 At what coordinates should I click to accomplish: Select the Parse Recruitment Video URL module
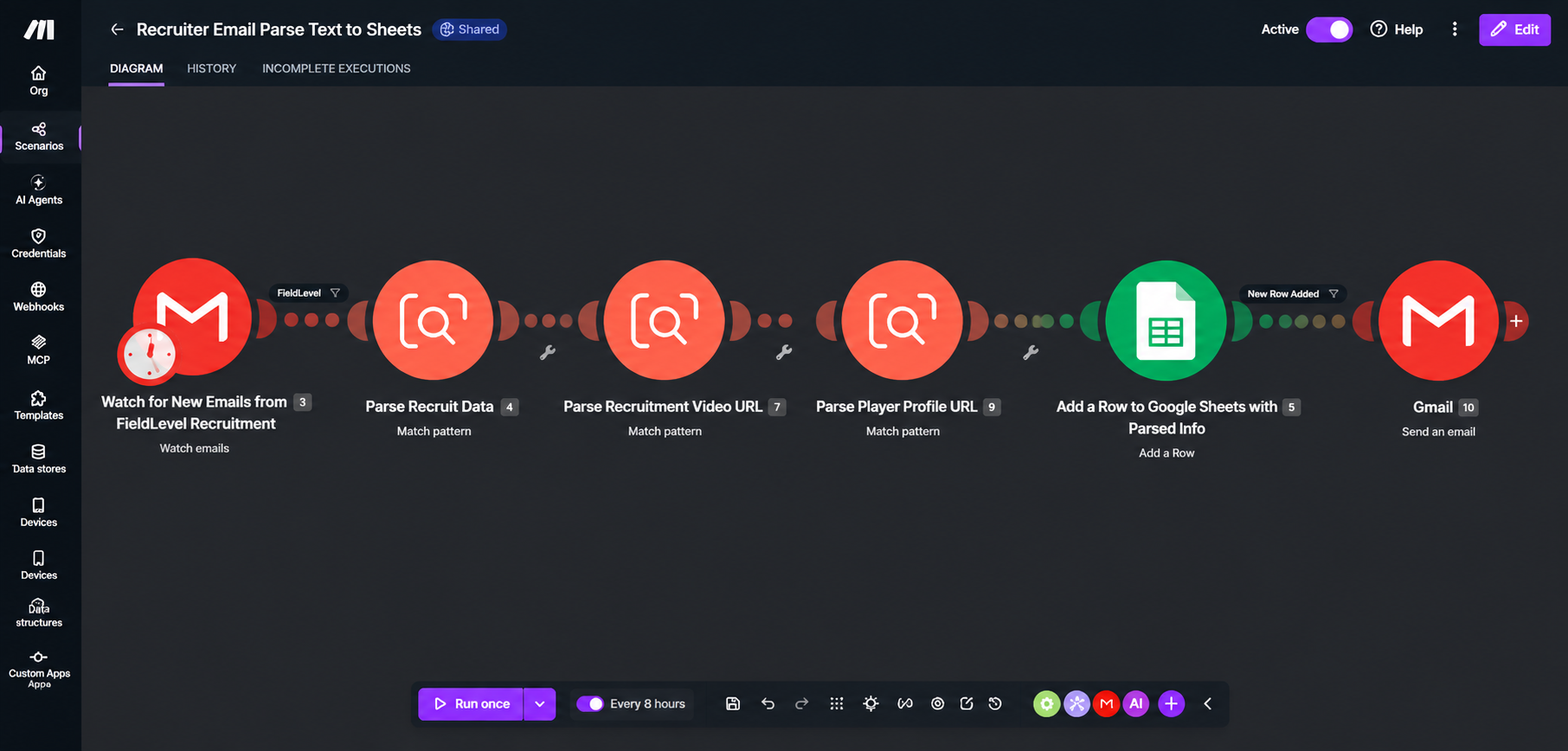665,320
